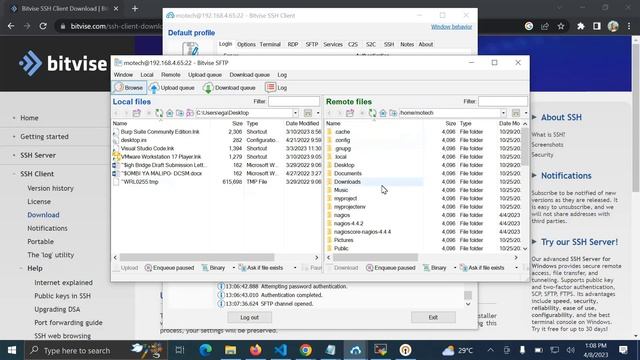Click the local path field C:\Users
The width and height of the screenshot is (640, 360).
coord(244,113)
